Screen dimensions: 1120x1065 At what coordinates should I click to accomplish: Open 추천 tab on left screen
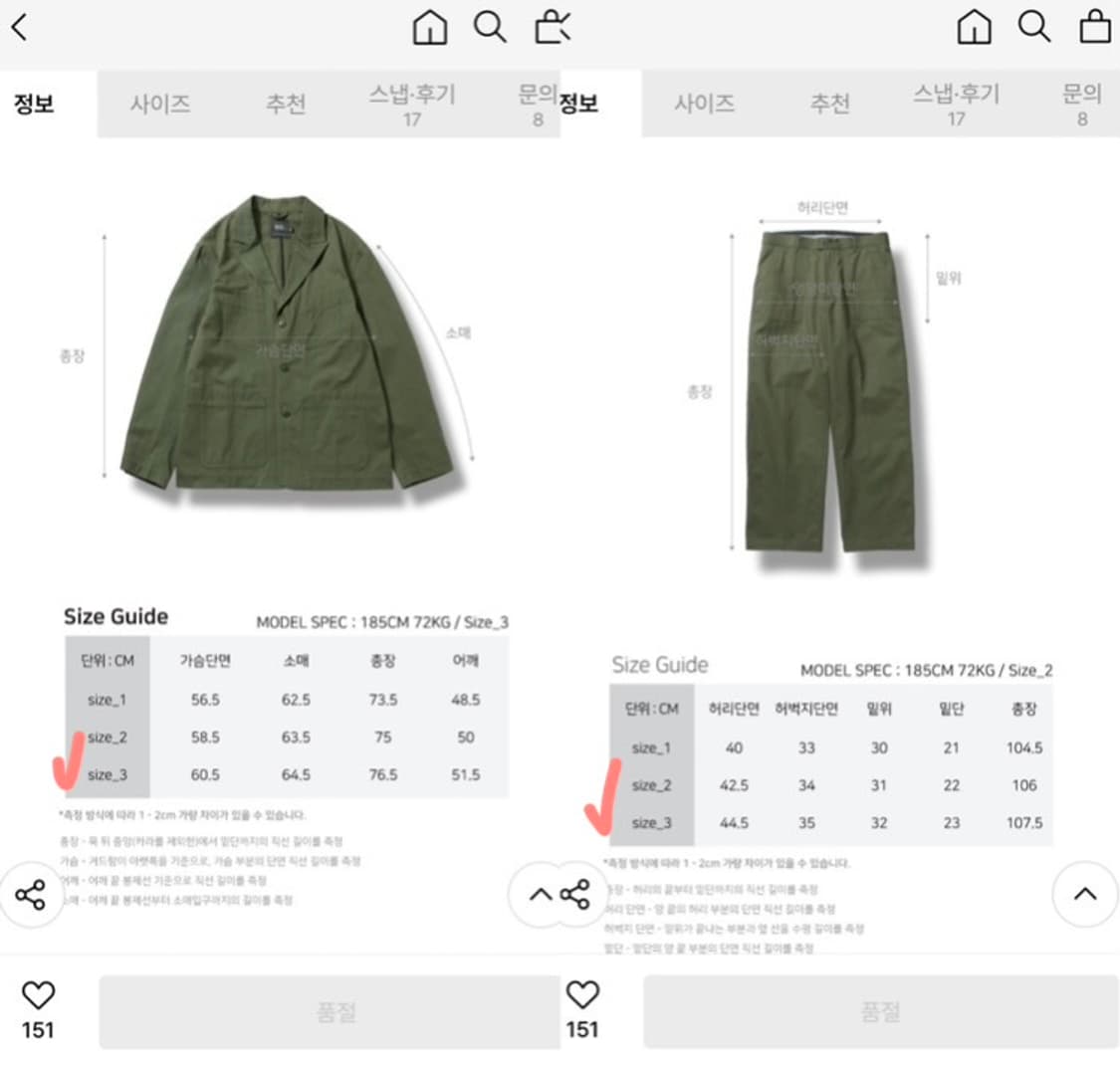(x=286, y=105)
